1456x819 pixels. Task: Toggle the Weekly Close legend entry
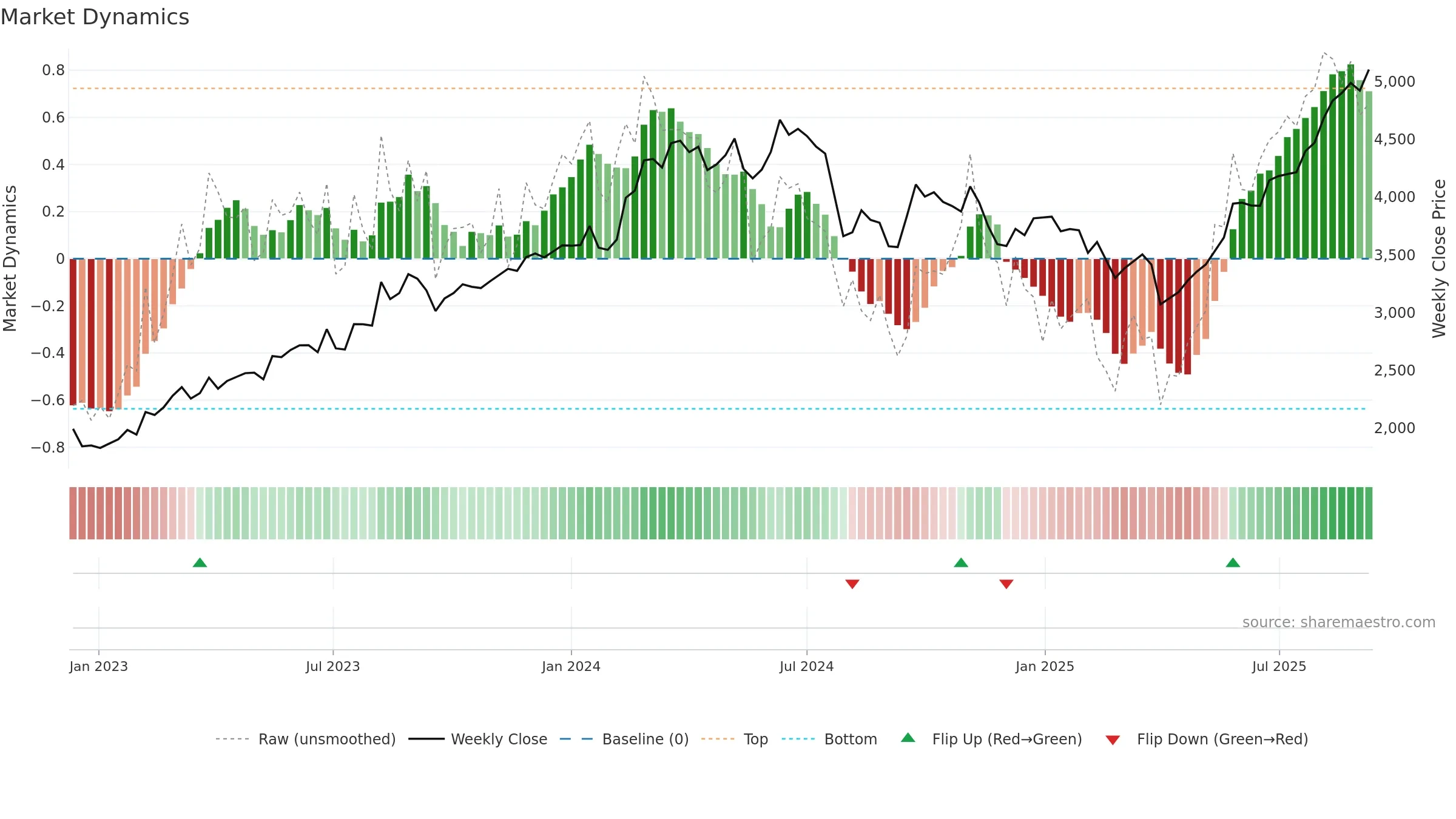pyautogui.click(x=478, y=739)
